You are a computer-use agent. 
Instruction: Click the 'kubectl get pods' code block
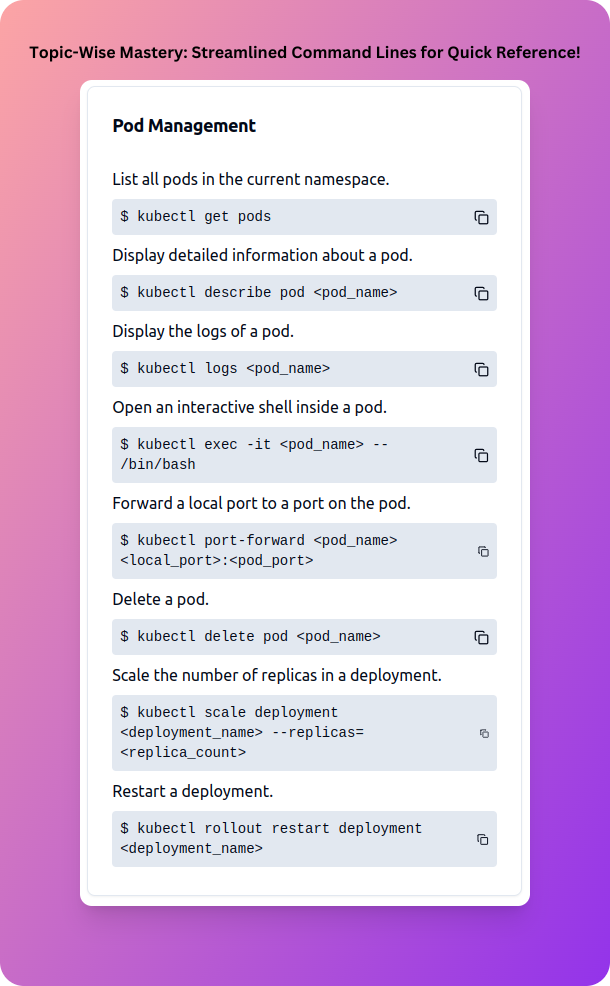[x=304, y=217]
